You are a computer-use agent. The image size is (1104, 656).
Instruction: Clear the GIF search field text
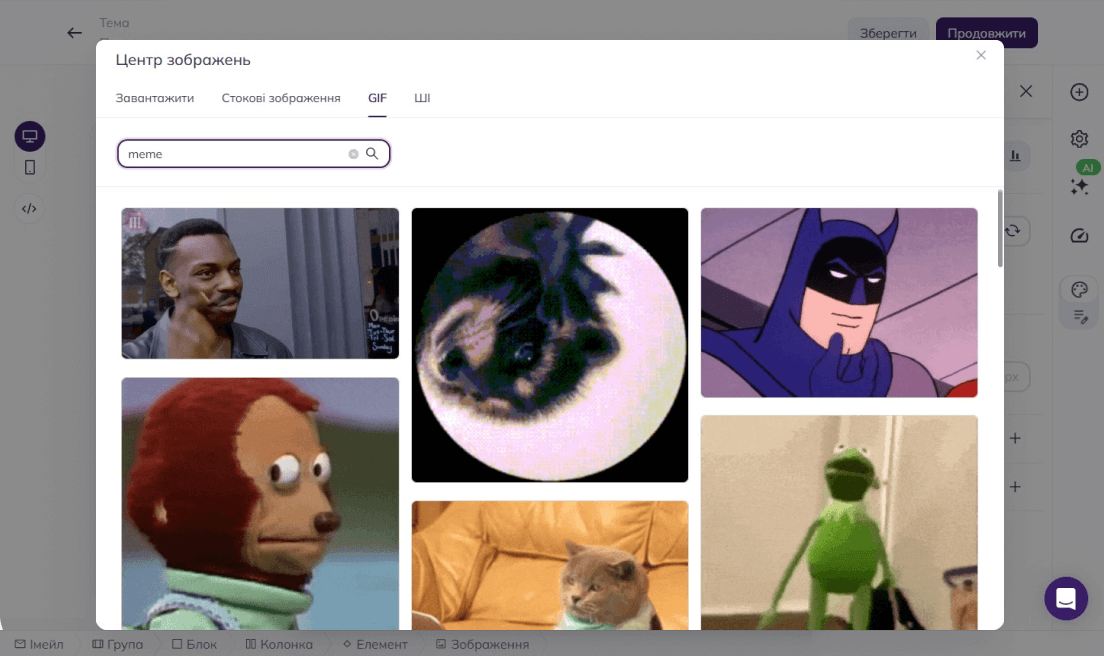353,154
